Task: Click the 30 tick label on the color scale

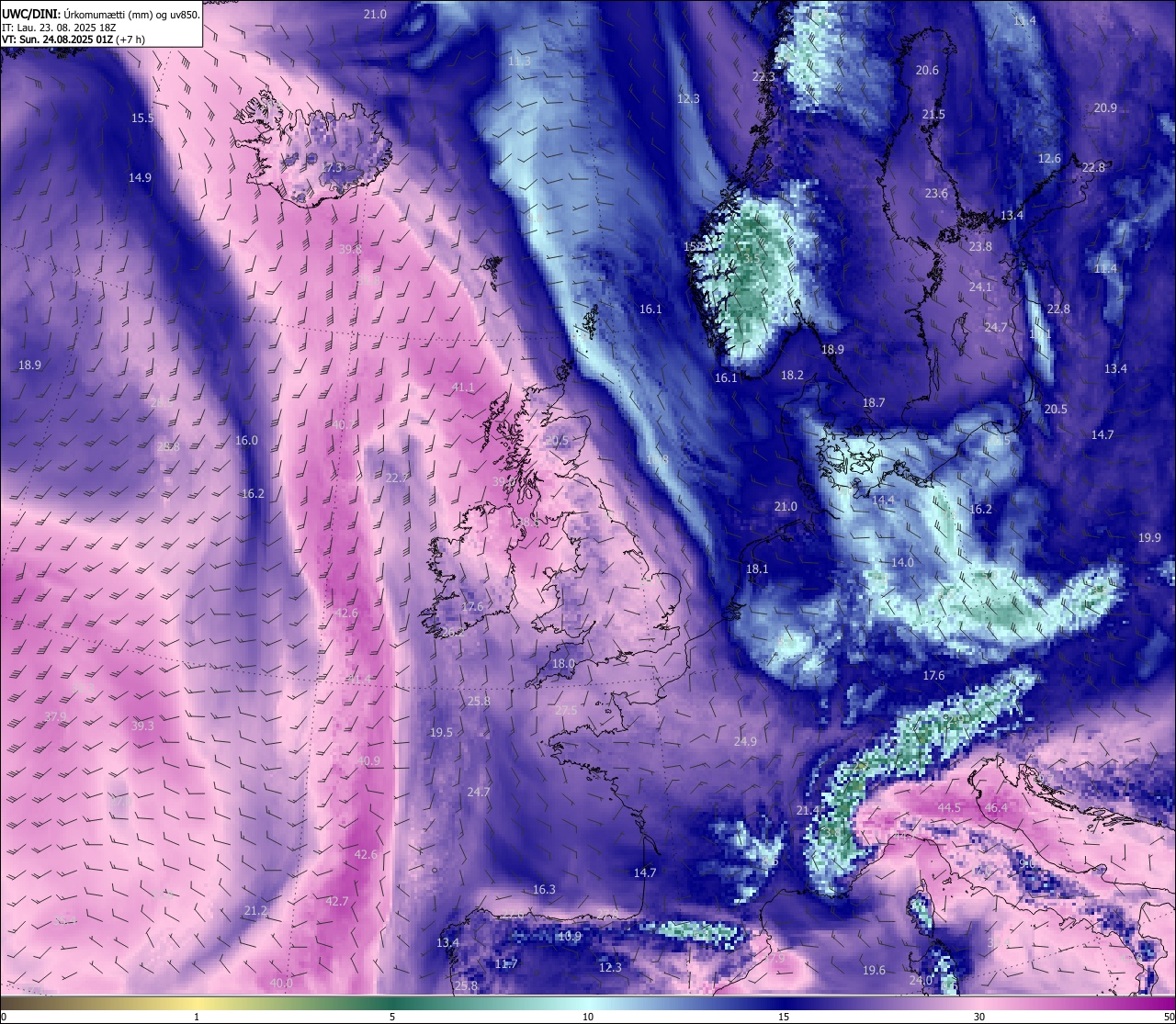Action: click(x=979, y=1017)
